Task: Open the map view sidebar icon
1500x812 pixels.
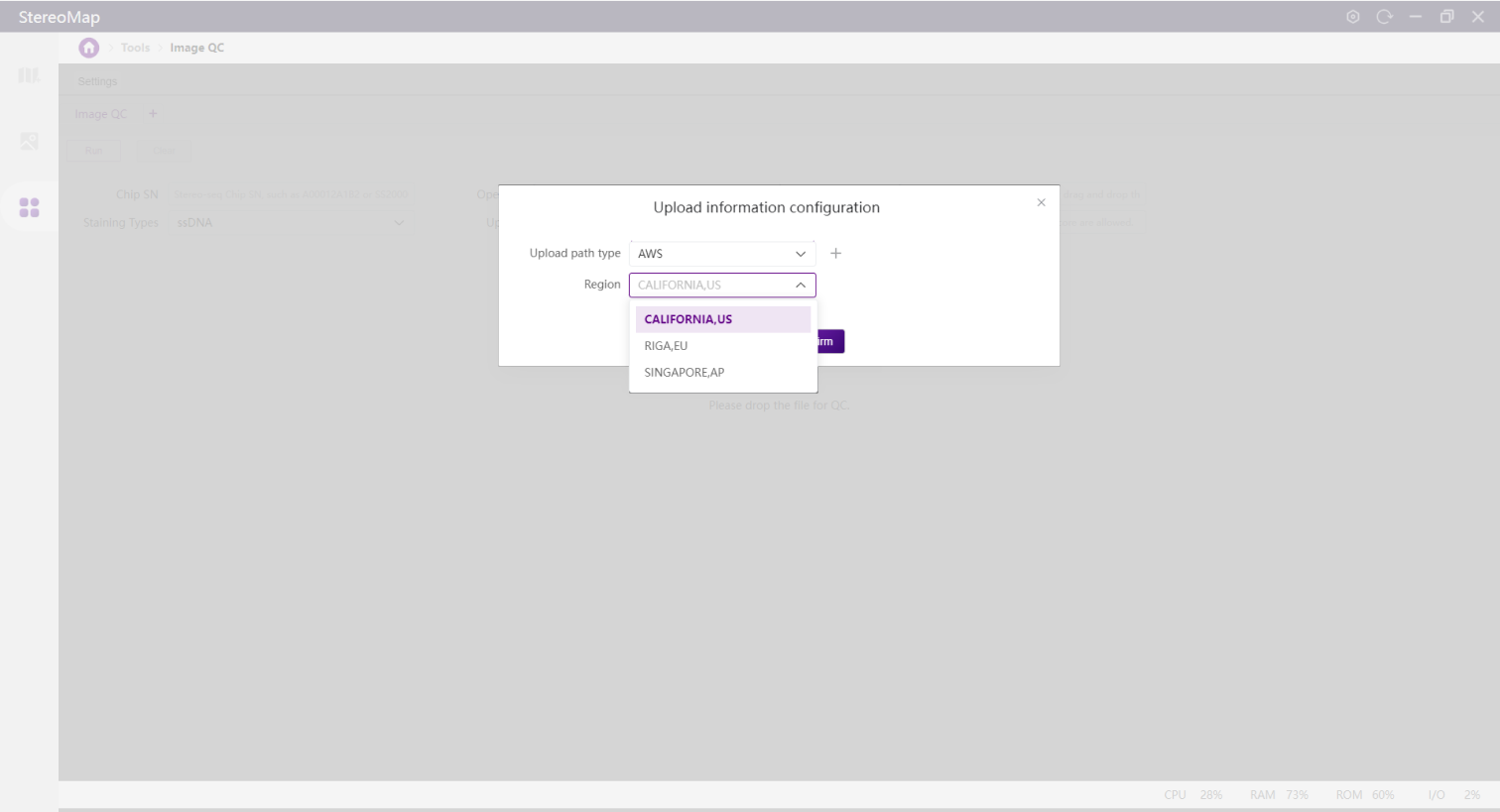Action: [x=29, y=76]
